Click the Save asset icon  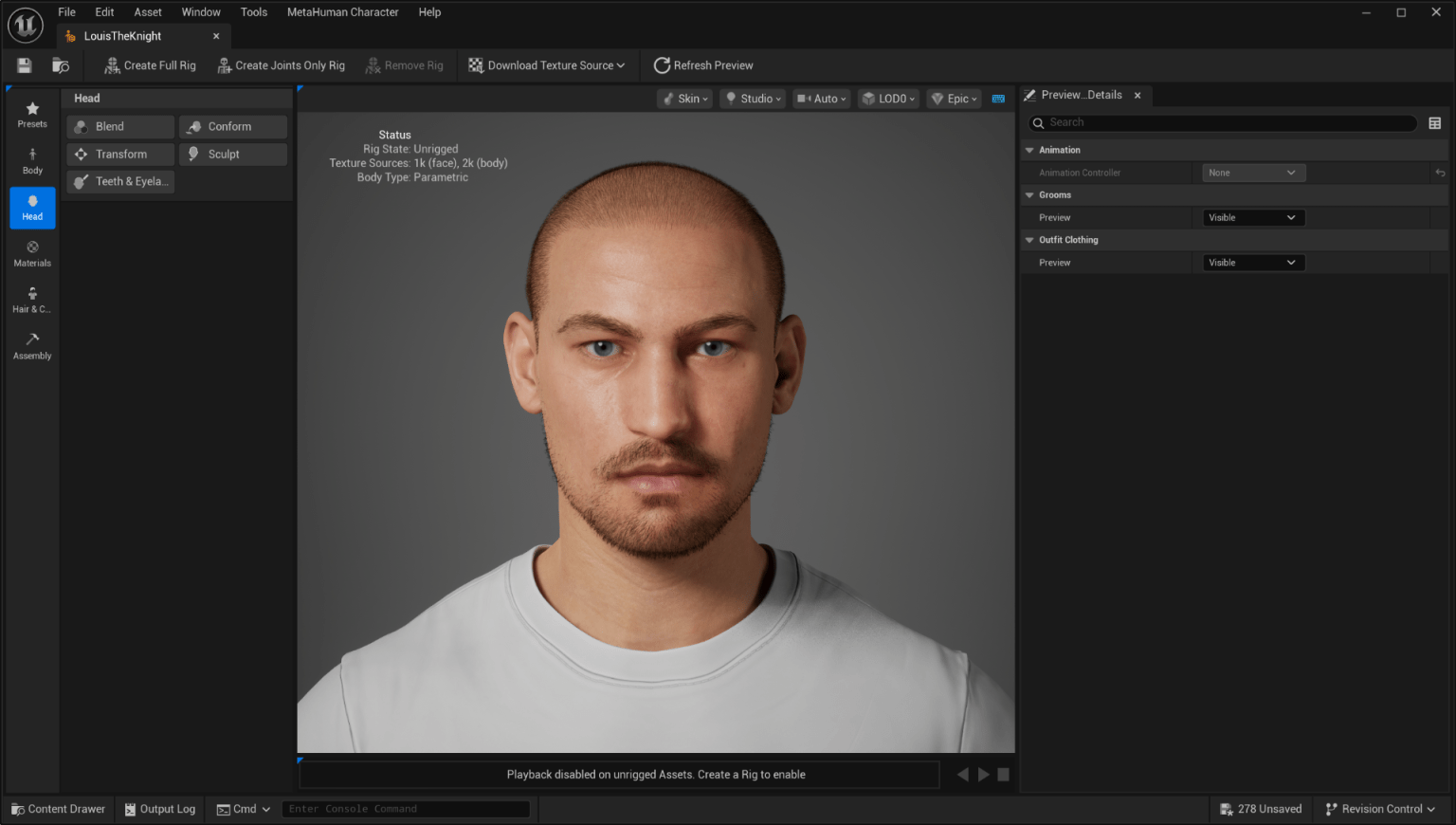[x=25, y=65]
